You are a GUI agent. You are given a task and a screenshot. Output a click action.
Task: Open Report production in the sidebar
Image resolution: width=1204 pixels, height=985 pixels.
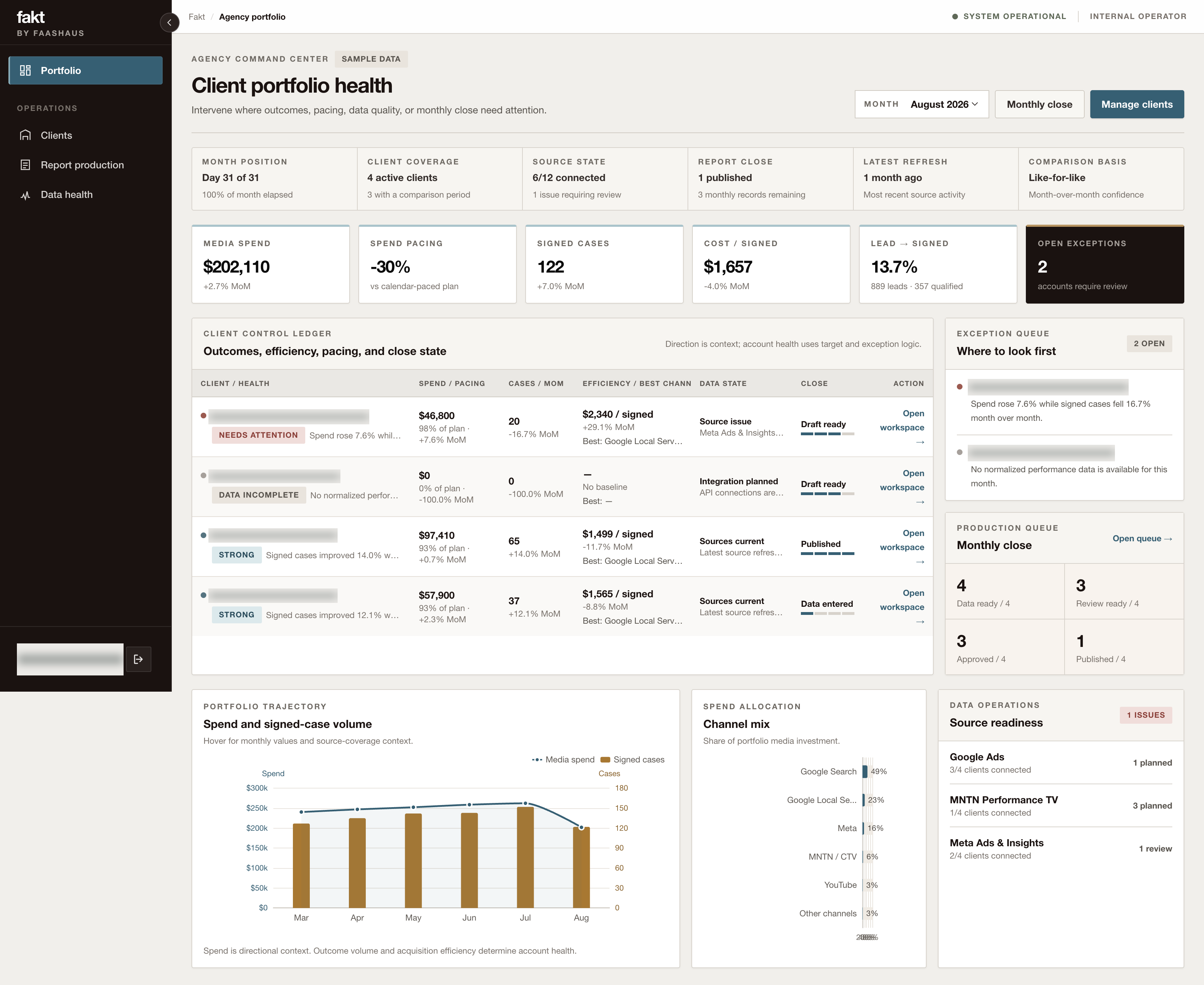[86, 165]
